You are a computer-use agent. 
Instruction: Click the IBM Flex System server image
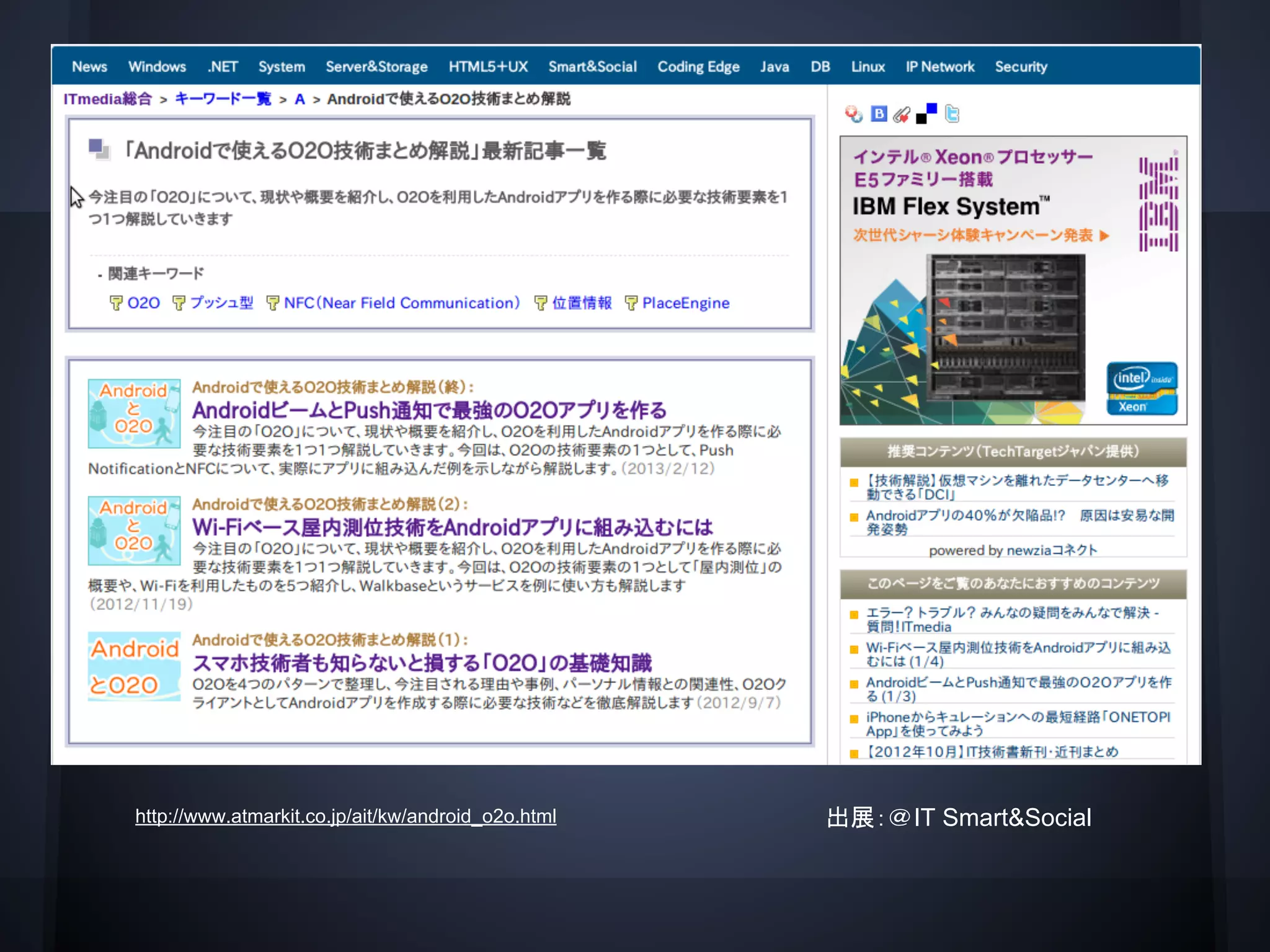click(x=1006, y=327)
